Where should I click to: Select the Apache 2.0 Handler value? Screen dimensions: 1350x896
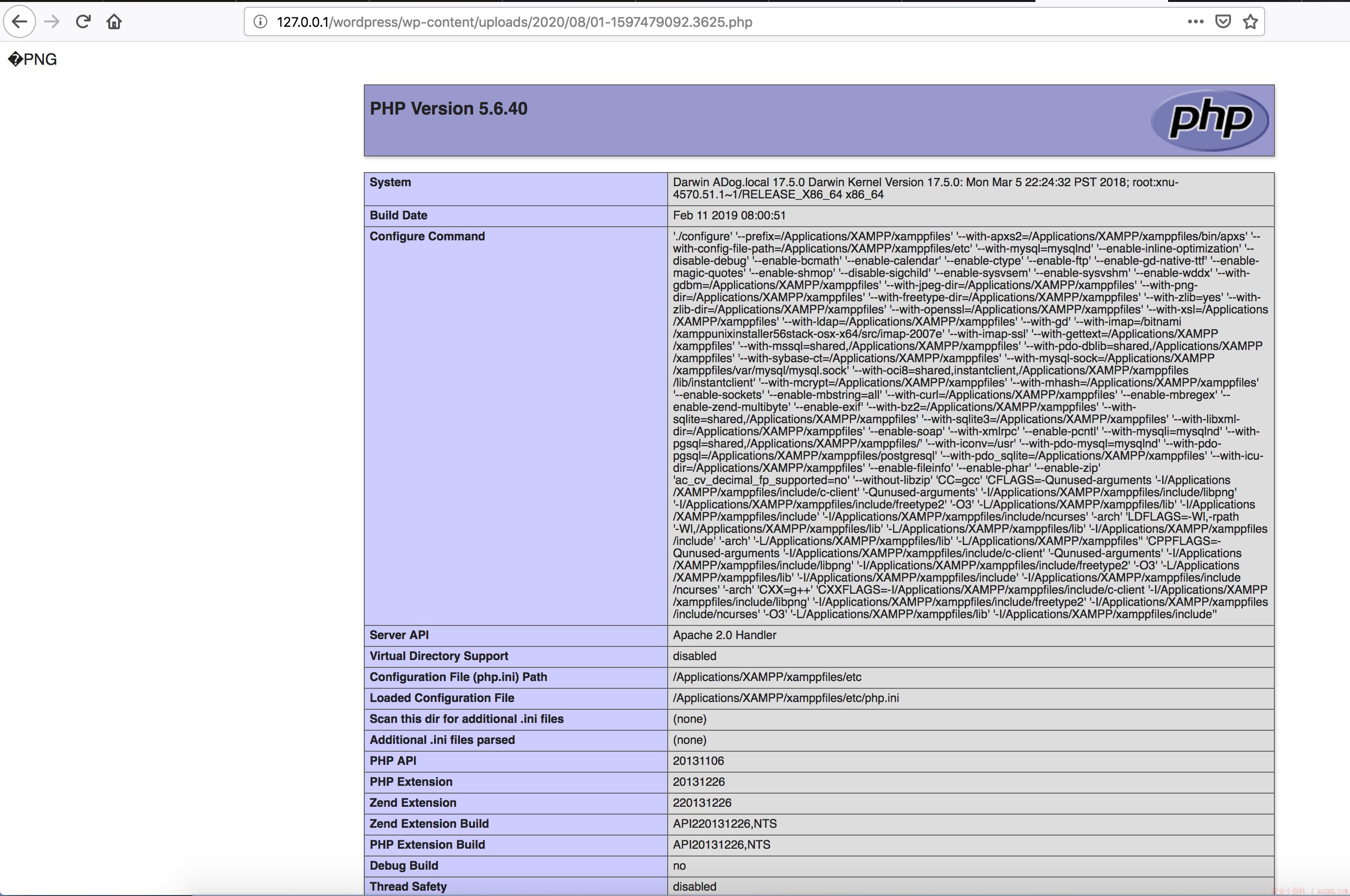pos(725,635)
